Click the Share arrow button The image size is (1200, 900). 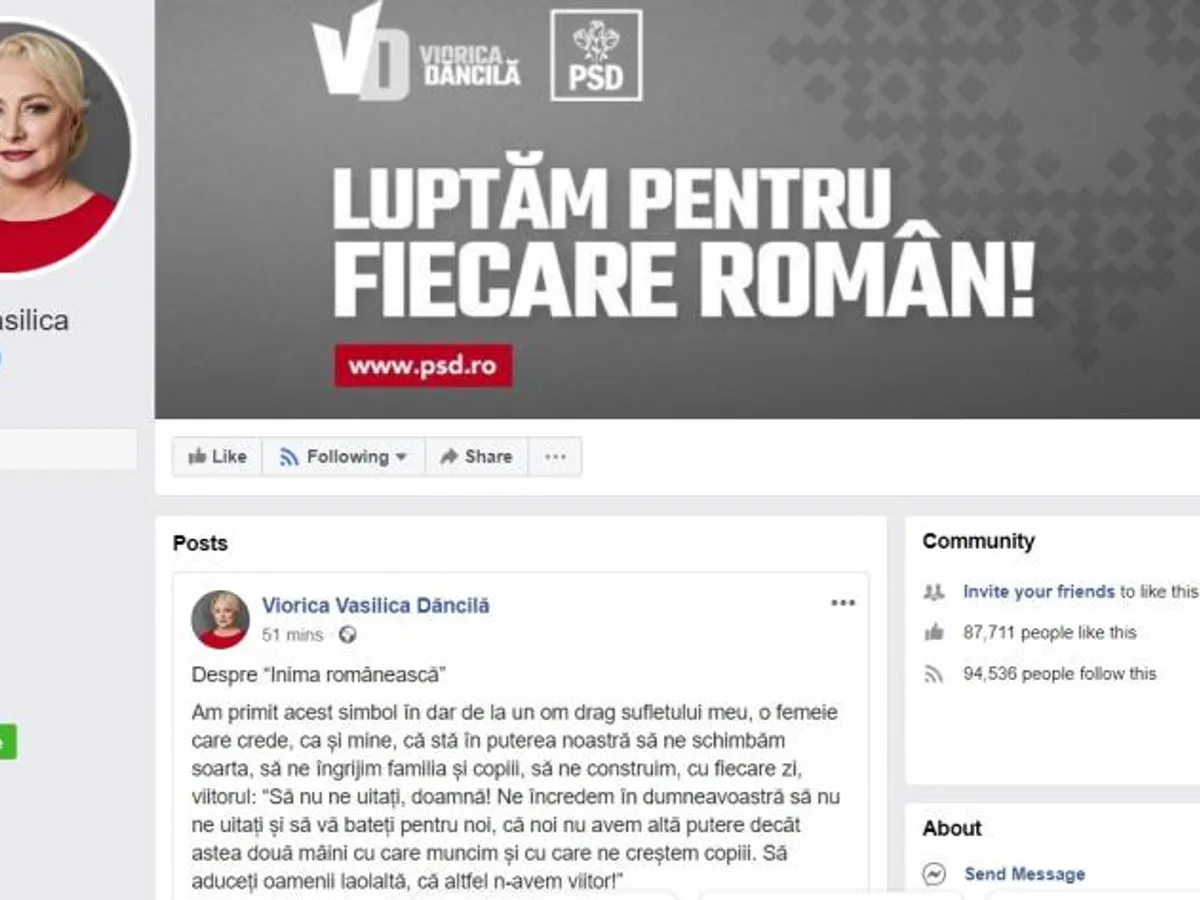tap(476, 457)
